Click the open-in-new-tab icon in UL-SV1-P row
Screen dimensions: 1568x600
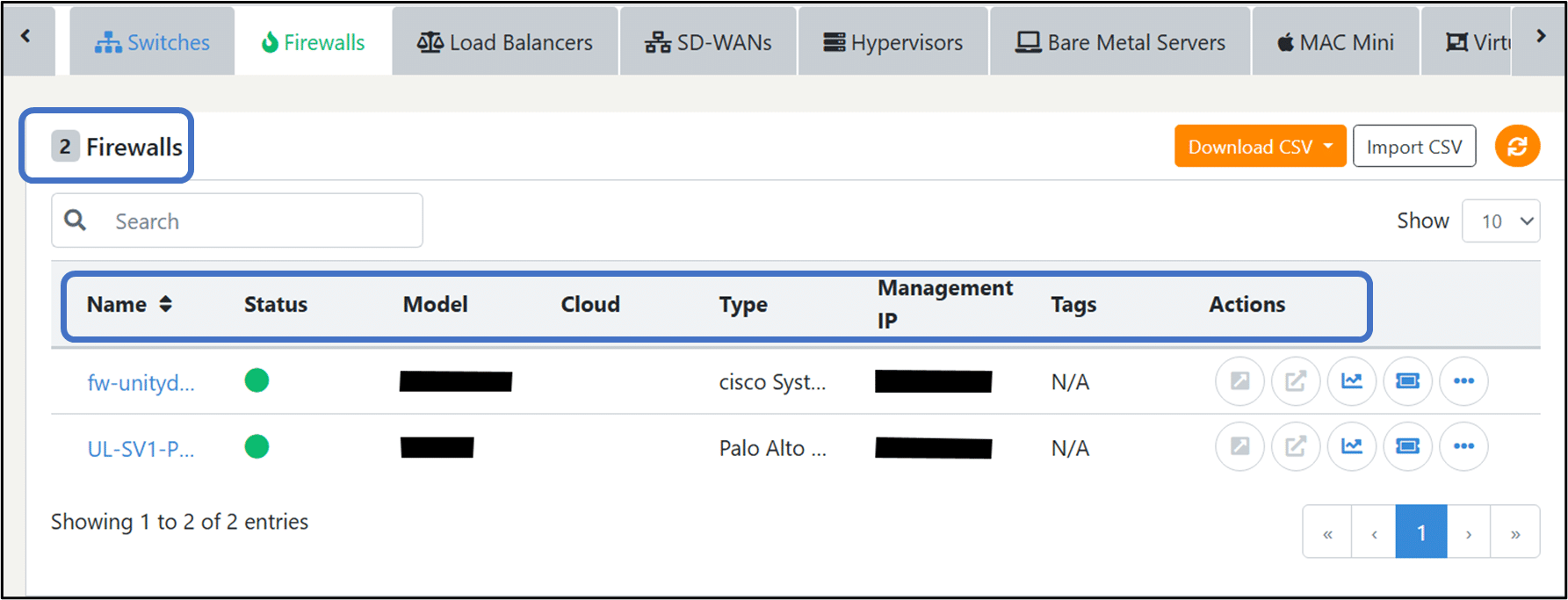click(x=1296, y=446)
